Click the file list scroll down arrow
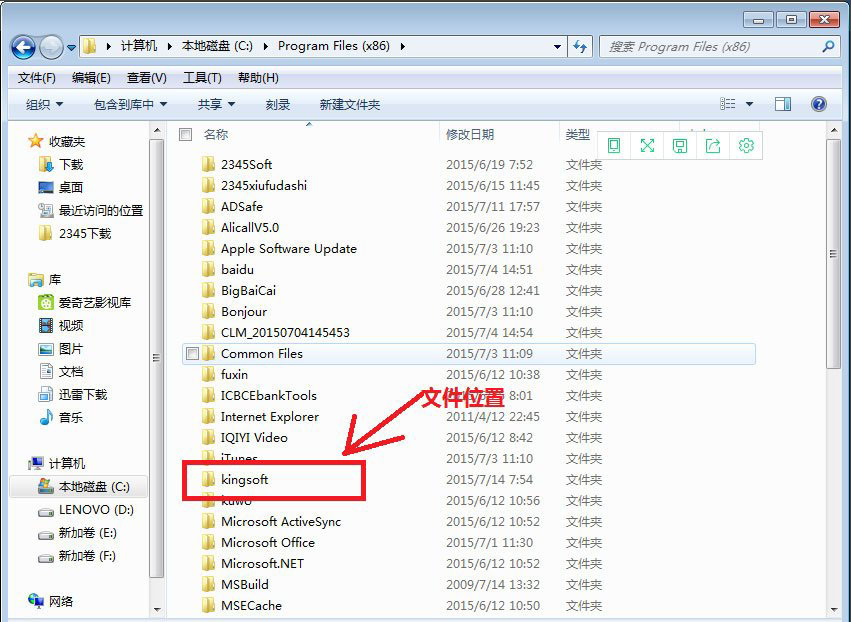This screenshot has width=851, height=622. pos(834,609)
